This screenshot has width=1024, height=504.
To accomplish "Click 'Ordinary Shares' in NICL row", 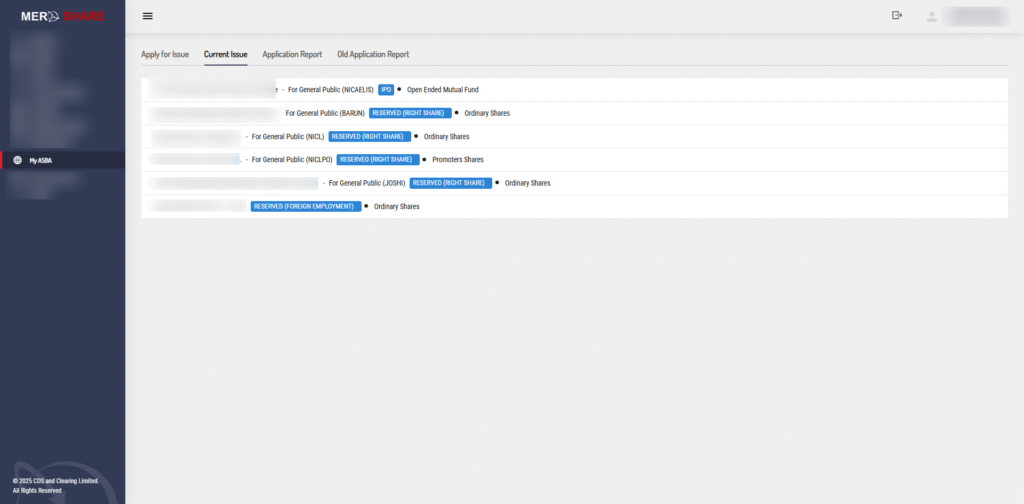I will [x=447, y=136].
